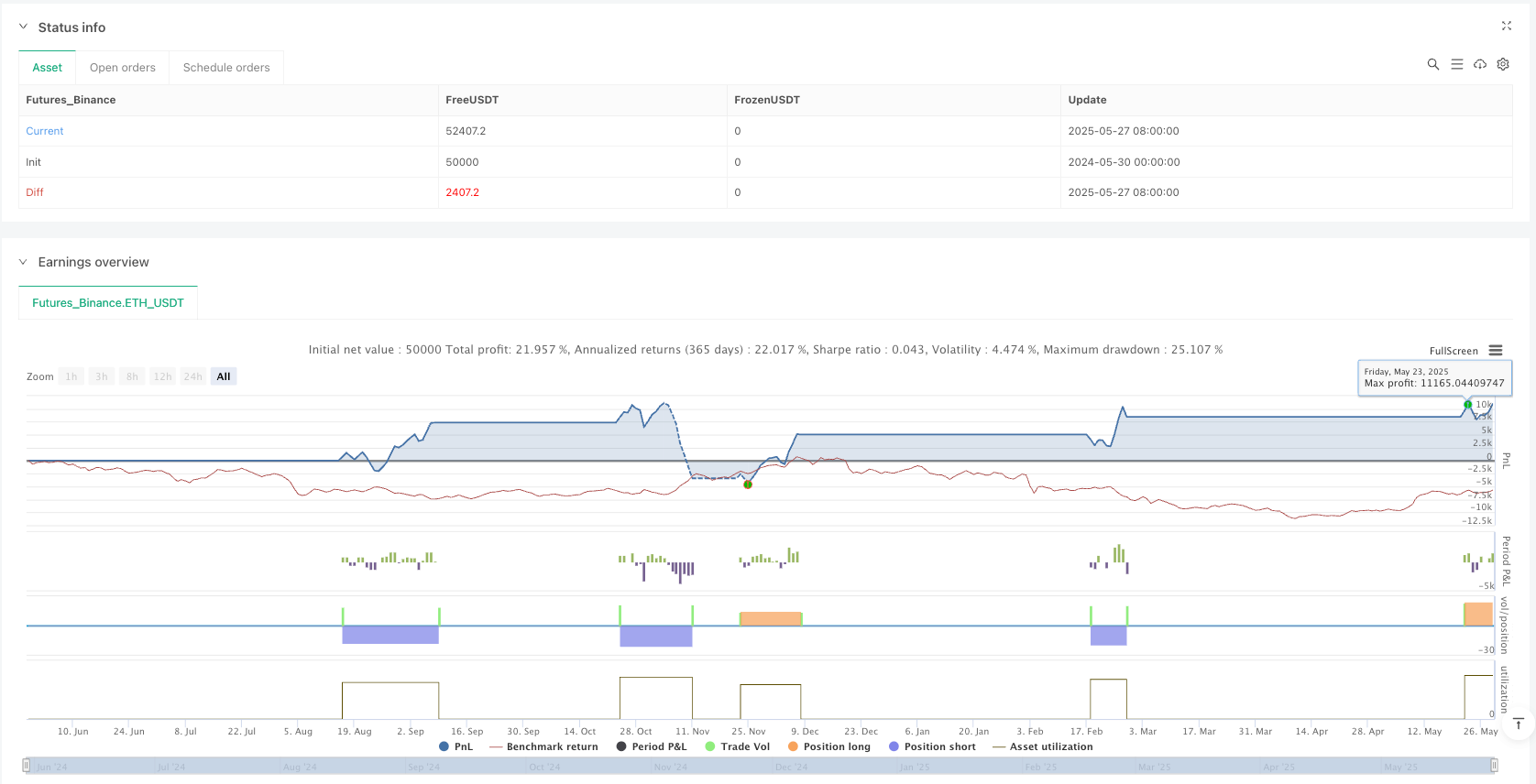Select the Futures_Binance.ETH_USDT chart tab

pyautogui.click(x=108, y=303)
